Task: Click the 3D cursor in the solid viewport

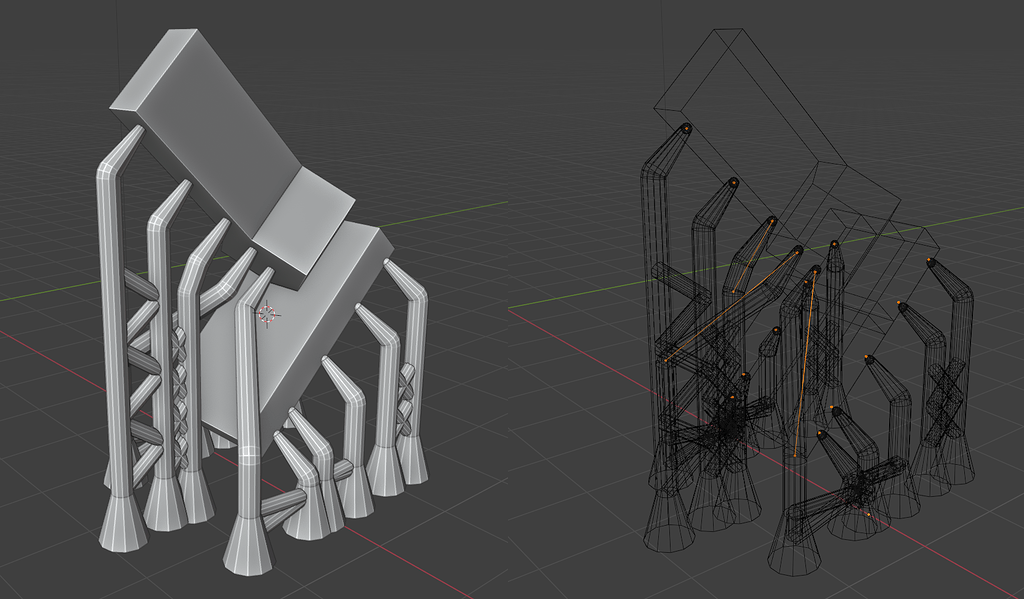Action: click(268, 314)
